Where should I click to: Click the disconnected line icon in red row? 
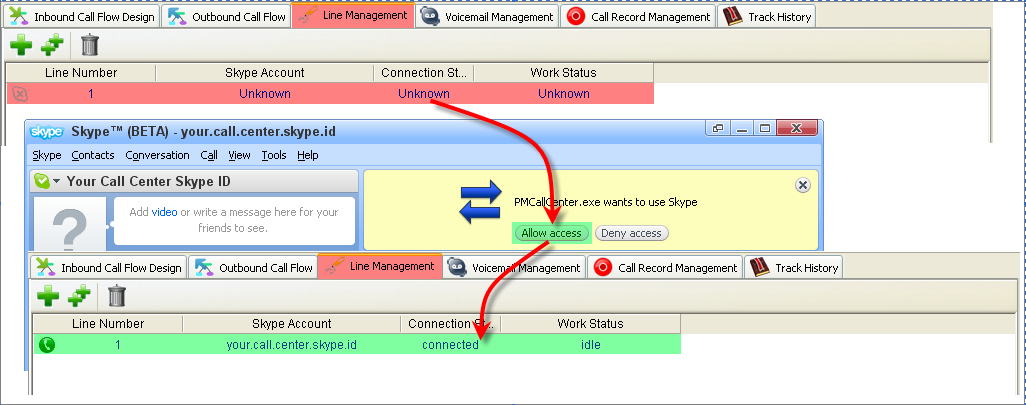[20, 94]
